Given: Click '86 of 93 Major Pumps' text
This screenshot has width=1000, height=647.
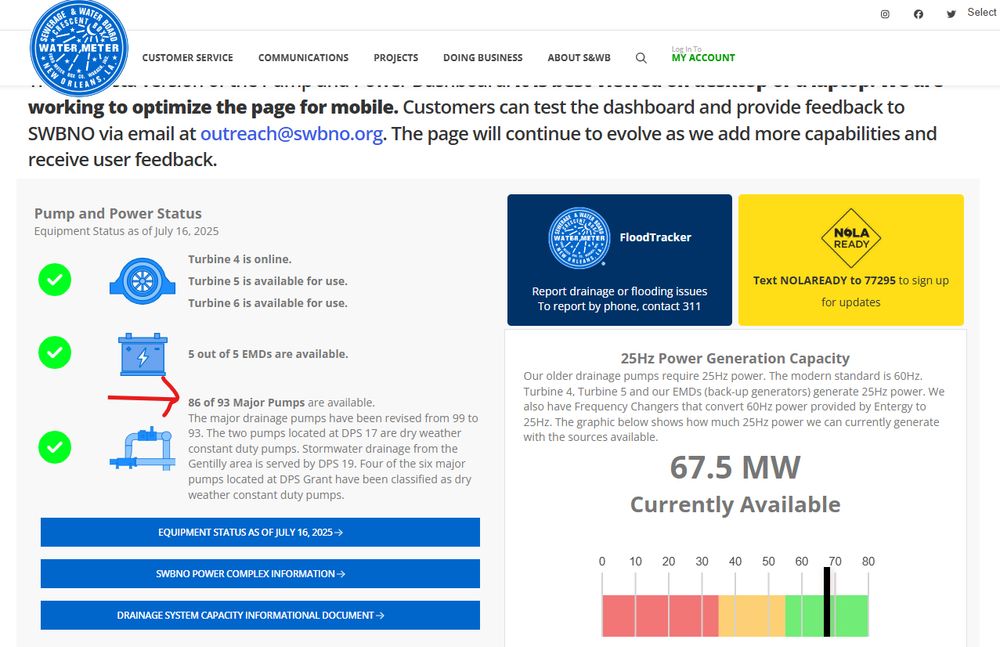Looking at the screenshot, I should pyautogui.click(x=246, y=403).
